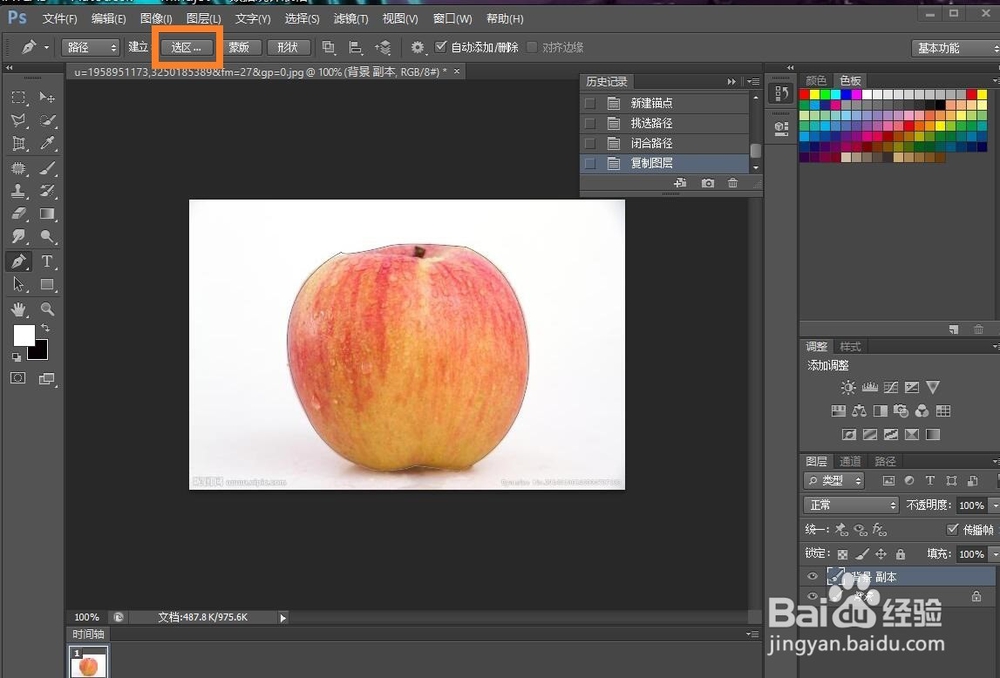Select the Pen tool in toolbox

click(x=18, y=261)
